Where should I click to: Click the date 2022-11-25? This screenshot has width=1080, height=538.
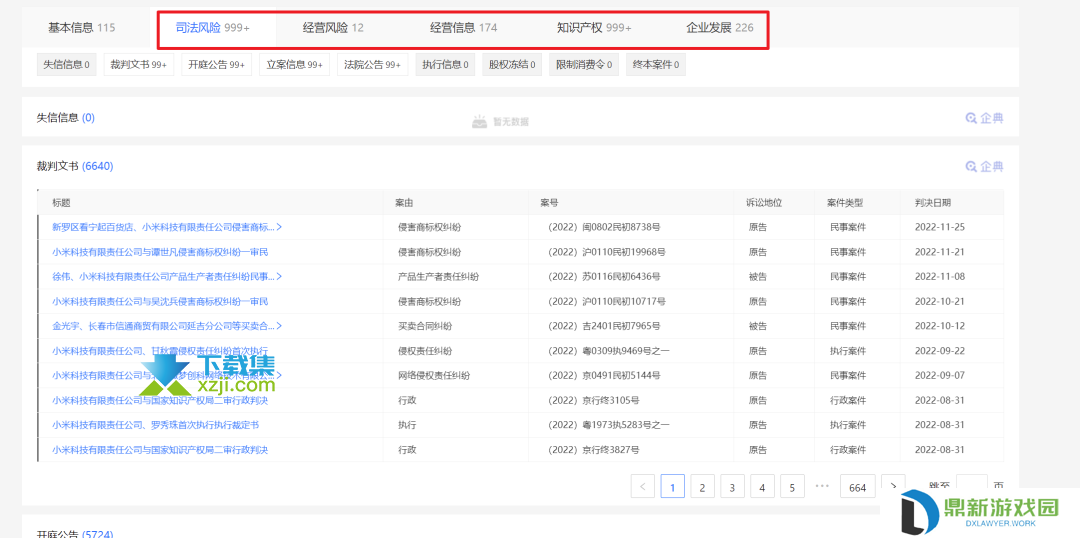pos(939,227)
